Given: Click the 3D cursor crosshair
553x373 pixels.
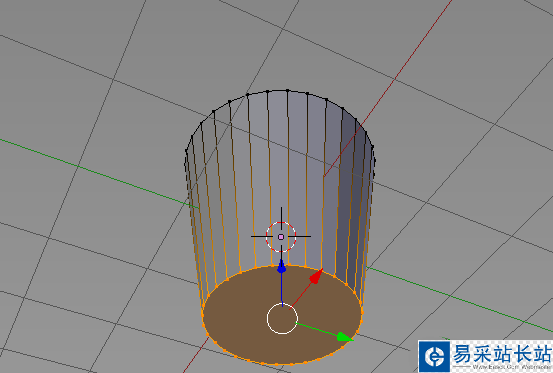Looking at the screenshot, I should point(281,237).
